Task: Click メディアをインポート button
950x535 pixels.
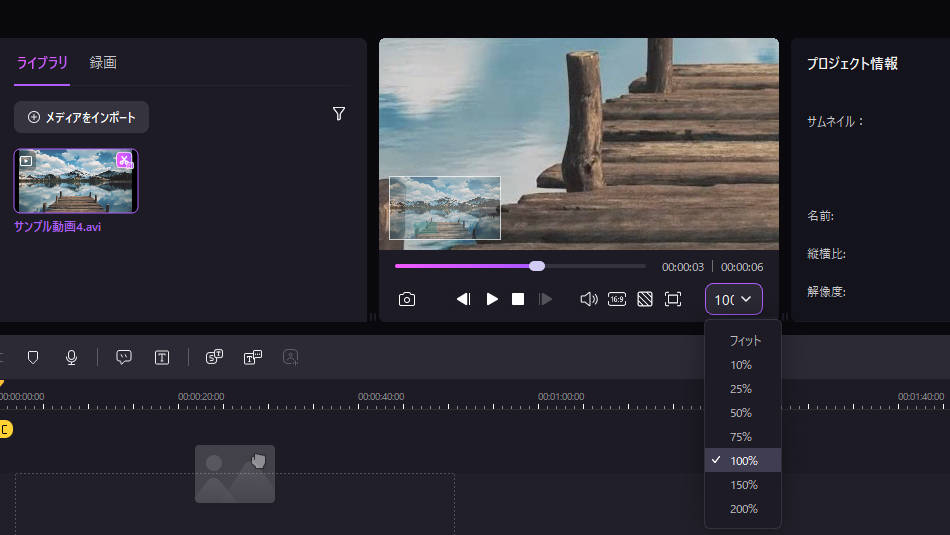Action: point(81,117)
